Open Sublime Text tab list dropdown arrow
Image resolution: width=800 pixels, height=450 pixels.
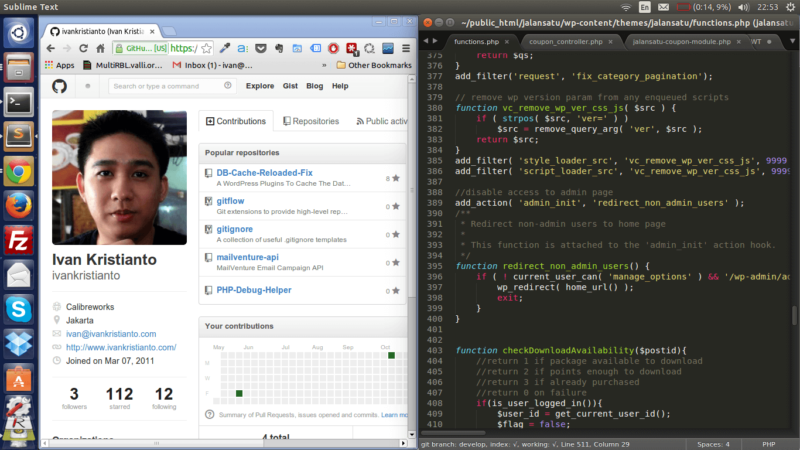792,41
